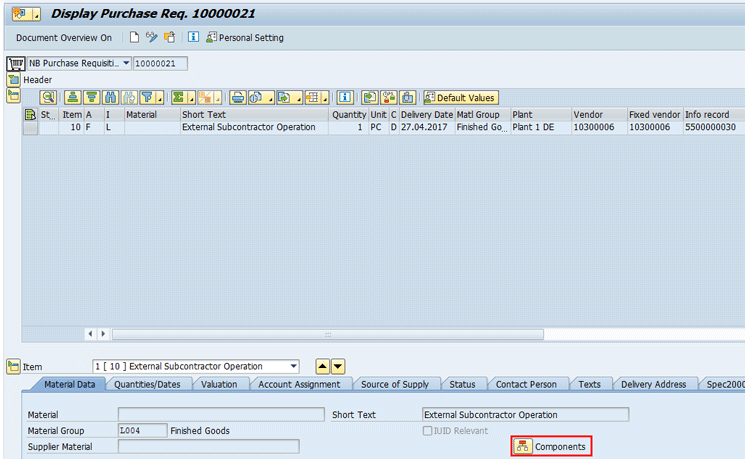Click the horizontal scrollbar under the item grid
745x459 pixels.
pyautogui.click(x=327, y=334)
